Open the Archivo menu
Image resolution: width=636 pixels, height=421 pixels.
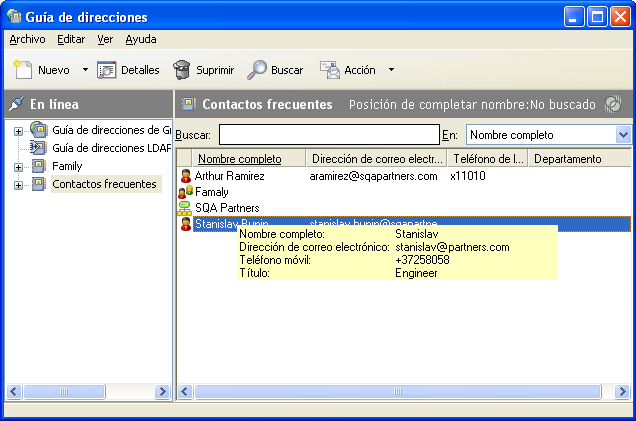[x=27, y=39]
